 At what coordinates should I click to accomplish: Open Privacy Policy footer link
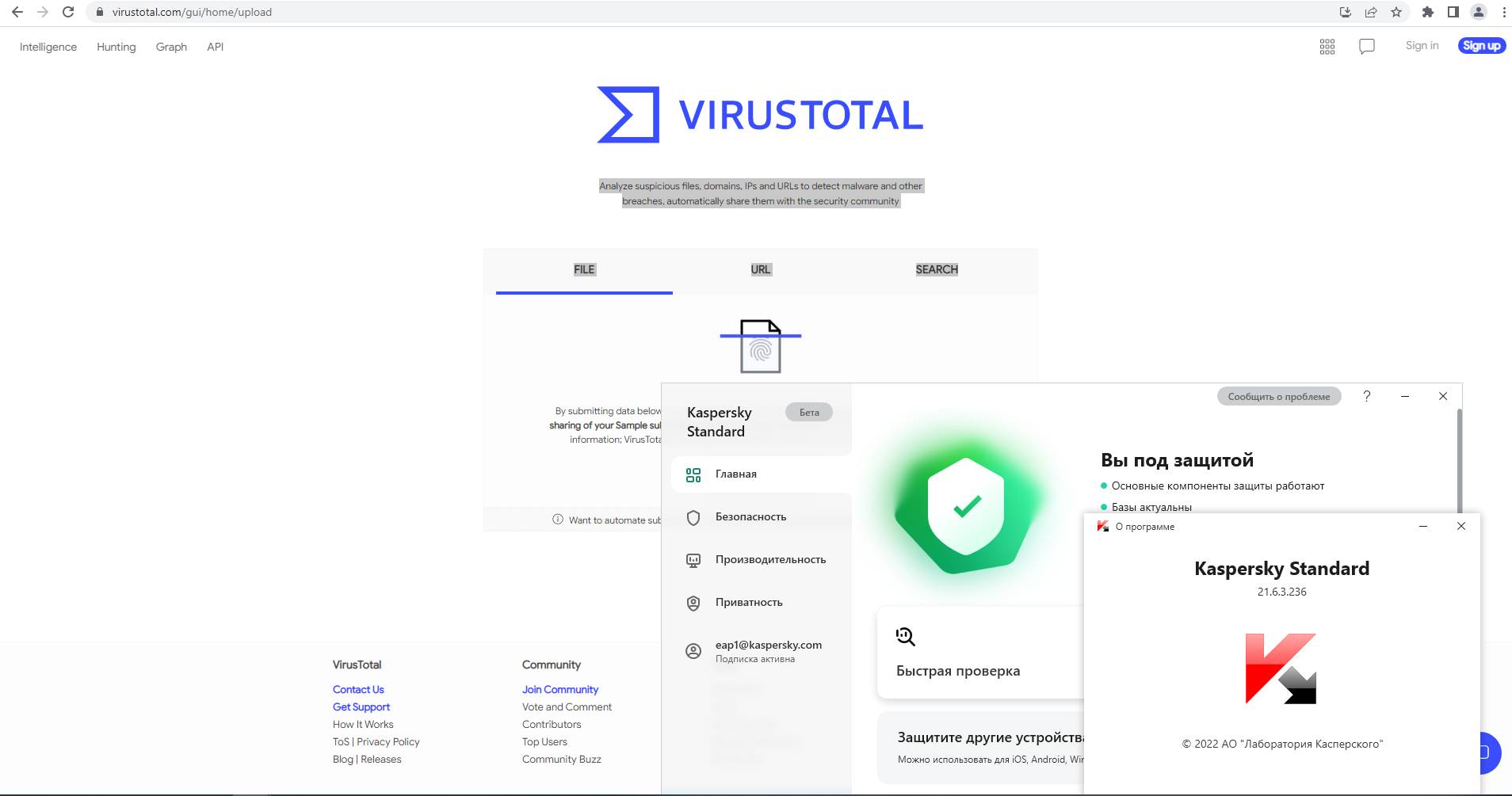click(x=388, y=742)
